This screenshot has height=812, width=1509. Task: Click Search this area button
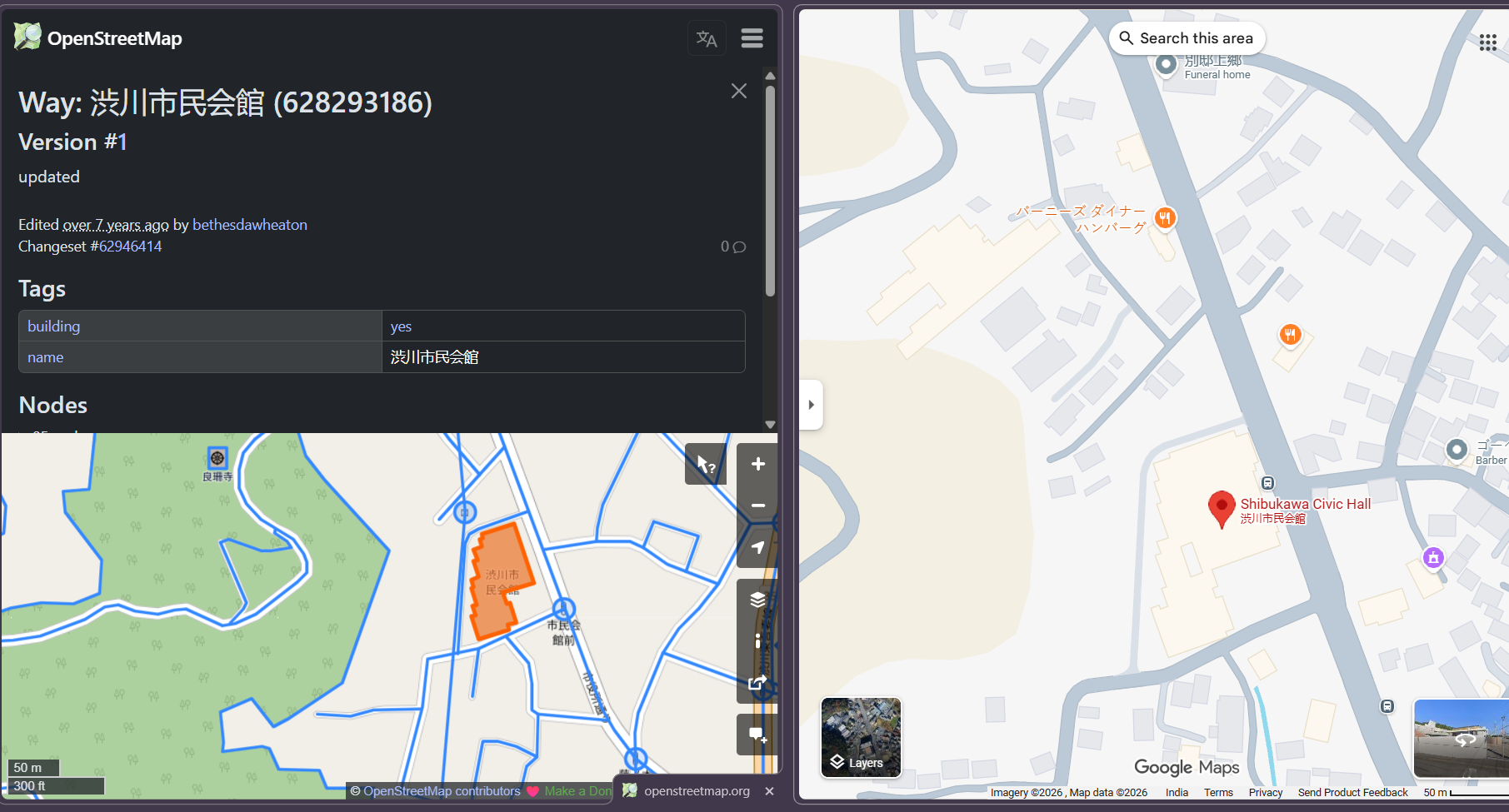click(x=1187, y=38)
